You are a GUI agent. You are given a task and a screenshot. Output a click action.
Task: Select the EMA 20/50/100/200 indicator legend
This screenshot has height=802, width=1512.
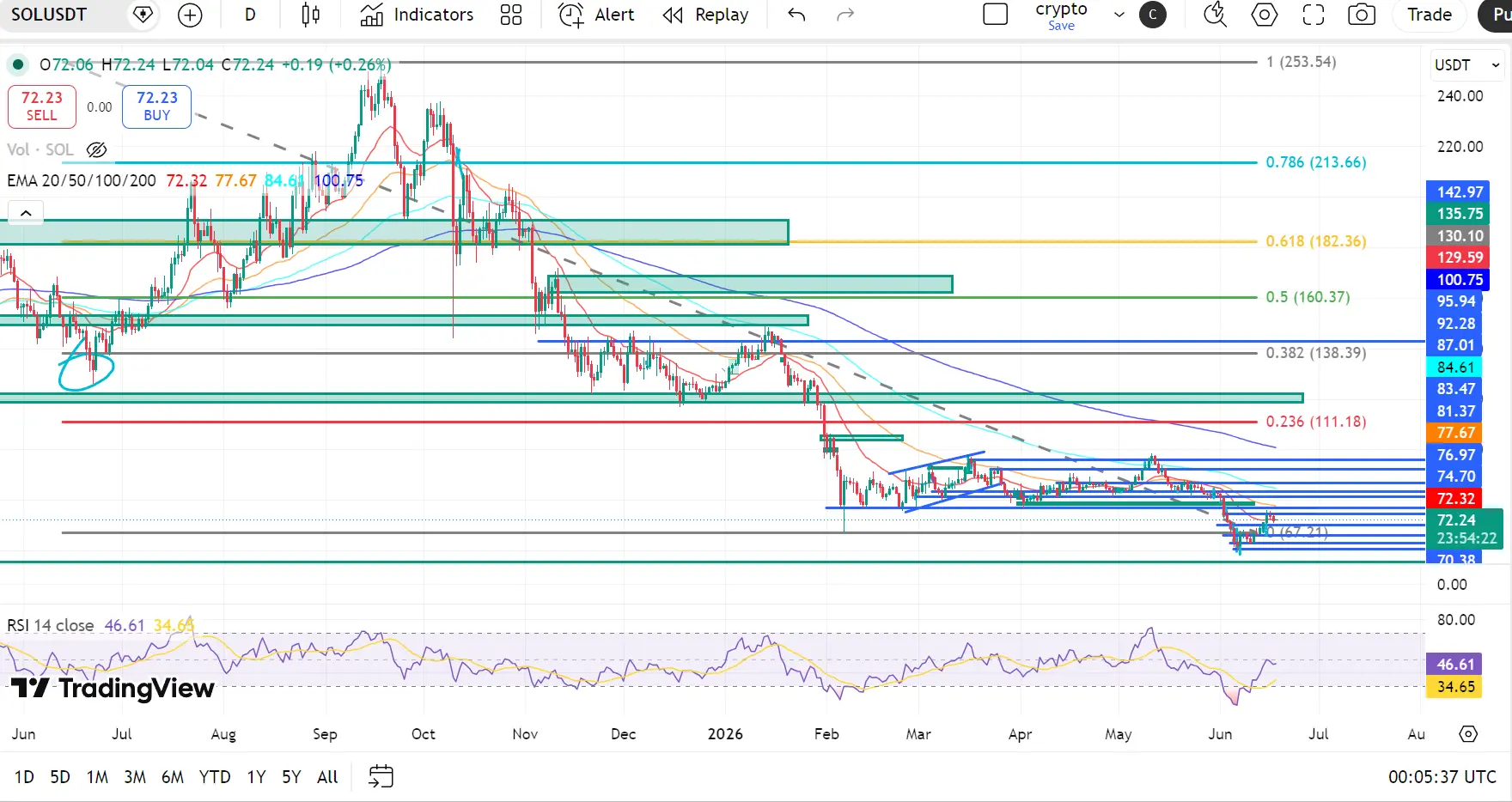point(82,180)
